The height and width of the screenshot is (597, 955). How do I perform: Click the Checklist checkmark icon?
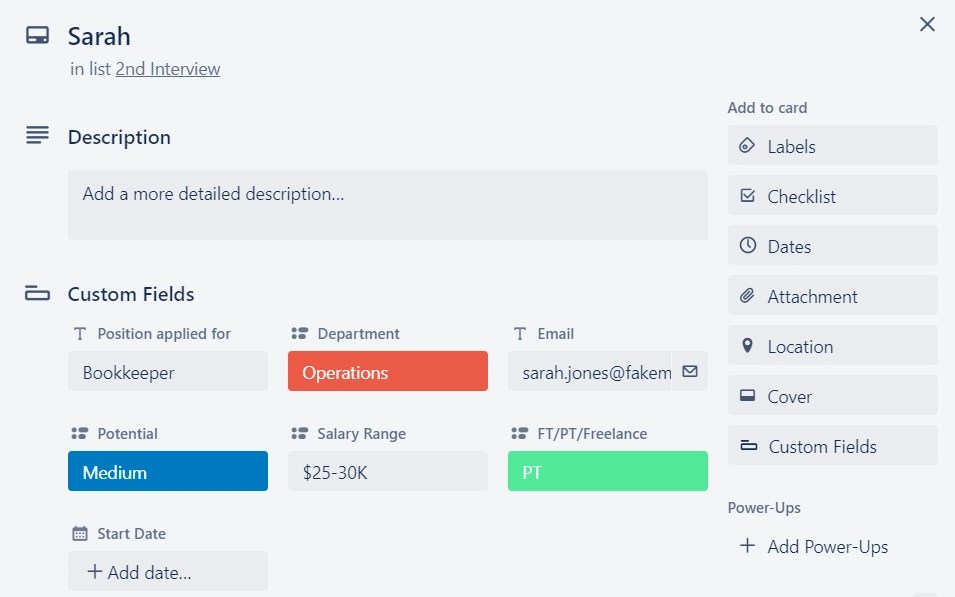point(747,196)
